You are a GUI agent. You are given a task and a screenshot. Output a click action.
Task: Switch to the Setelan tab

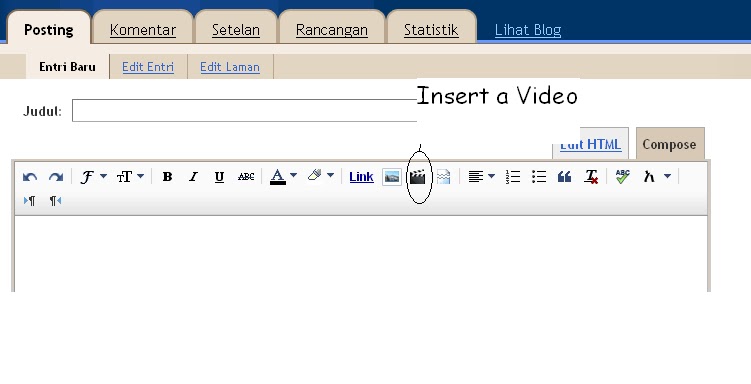pyautogui.click(x=236, y=30)
